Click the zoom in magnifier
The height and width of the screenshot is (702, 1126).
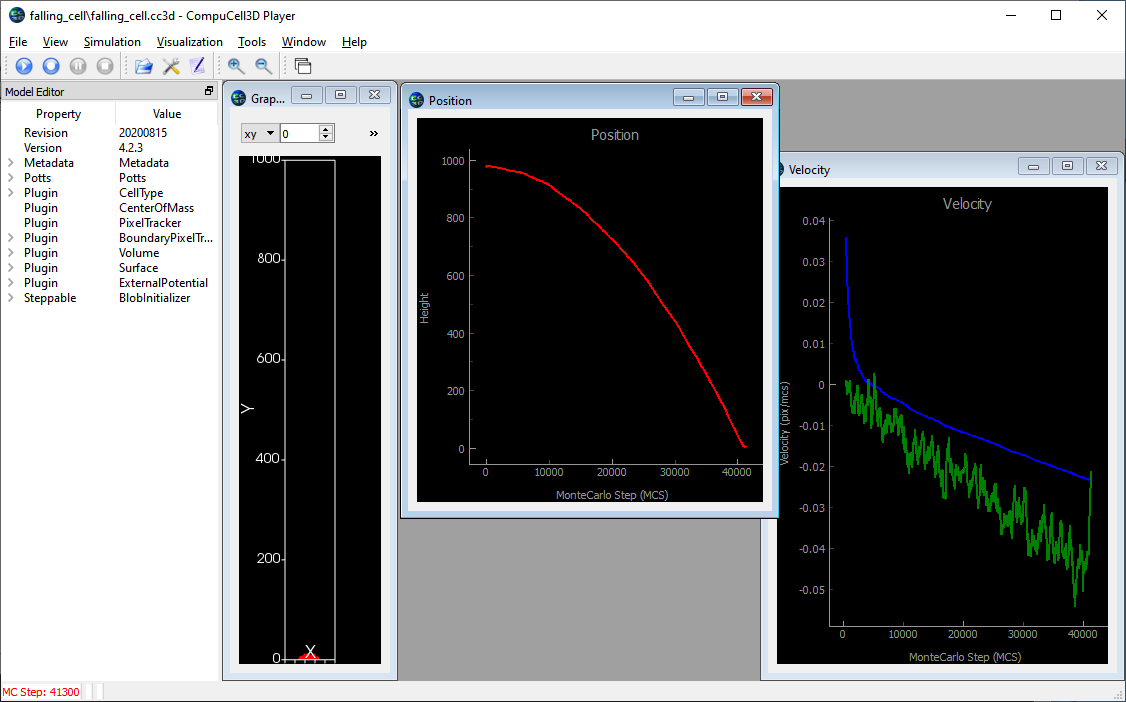point(236,66)
